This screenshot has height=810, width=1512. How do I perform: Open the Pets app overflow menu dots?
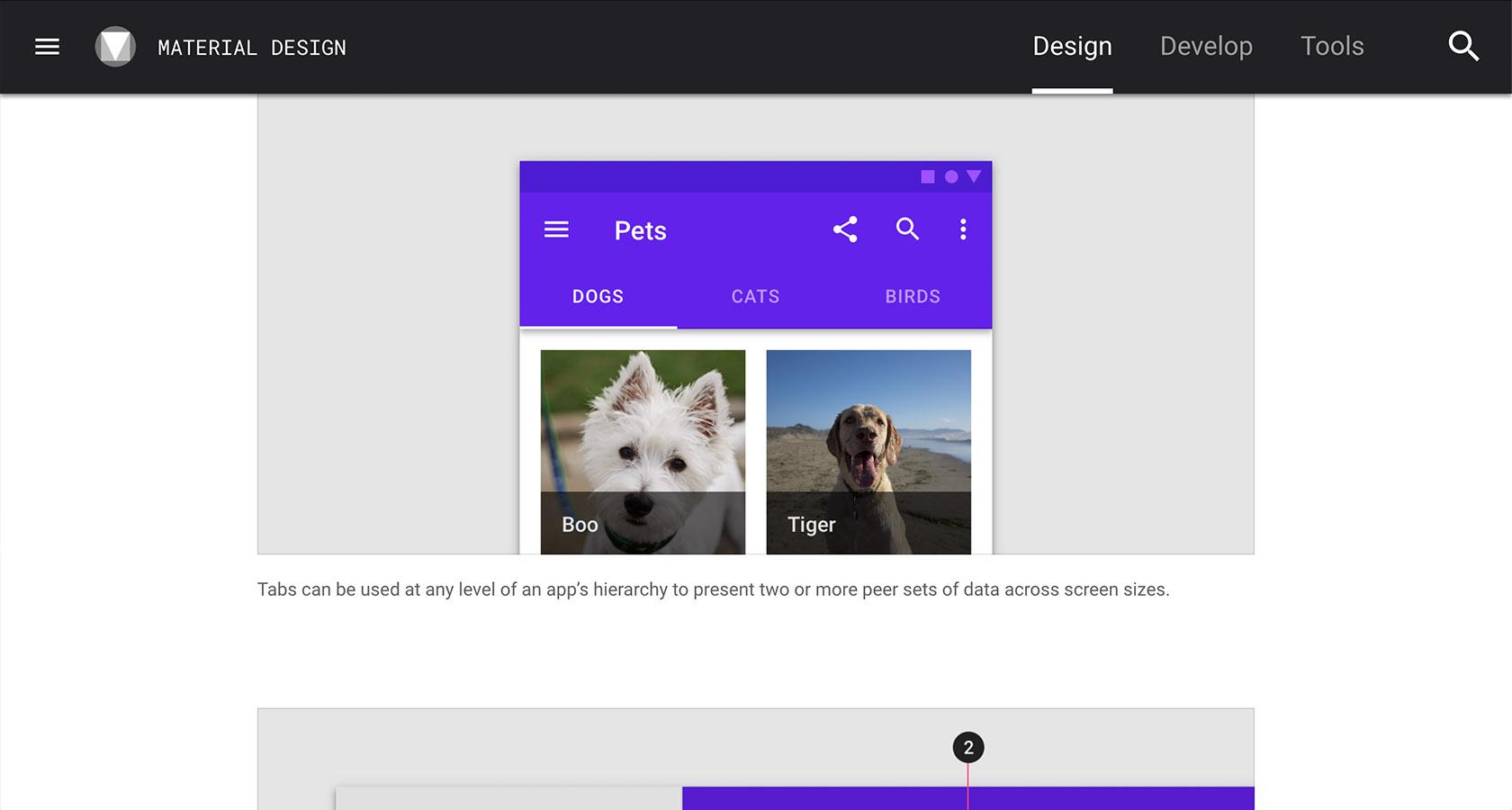click(963, 229)
